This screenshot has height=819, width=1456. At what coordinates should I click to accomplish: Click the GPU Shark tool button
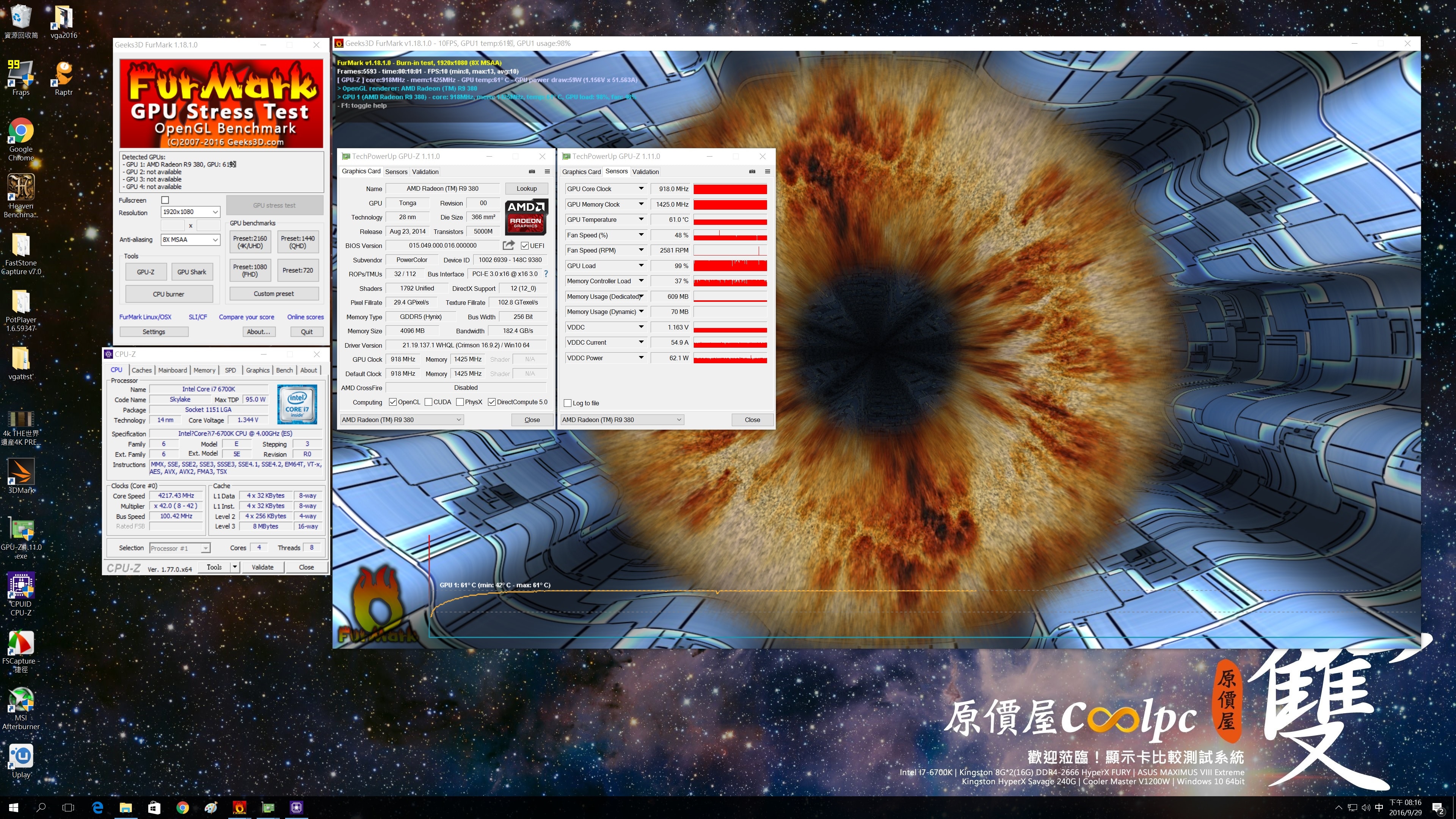pyautogui.click(x=191, y=272)
